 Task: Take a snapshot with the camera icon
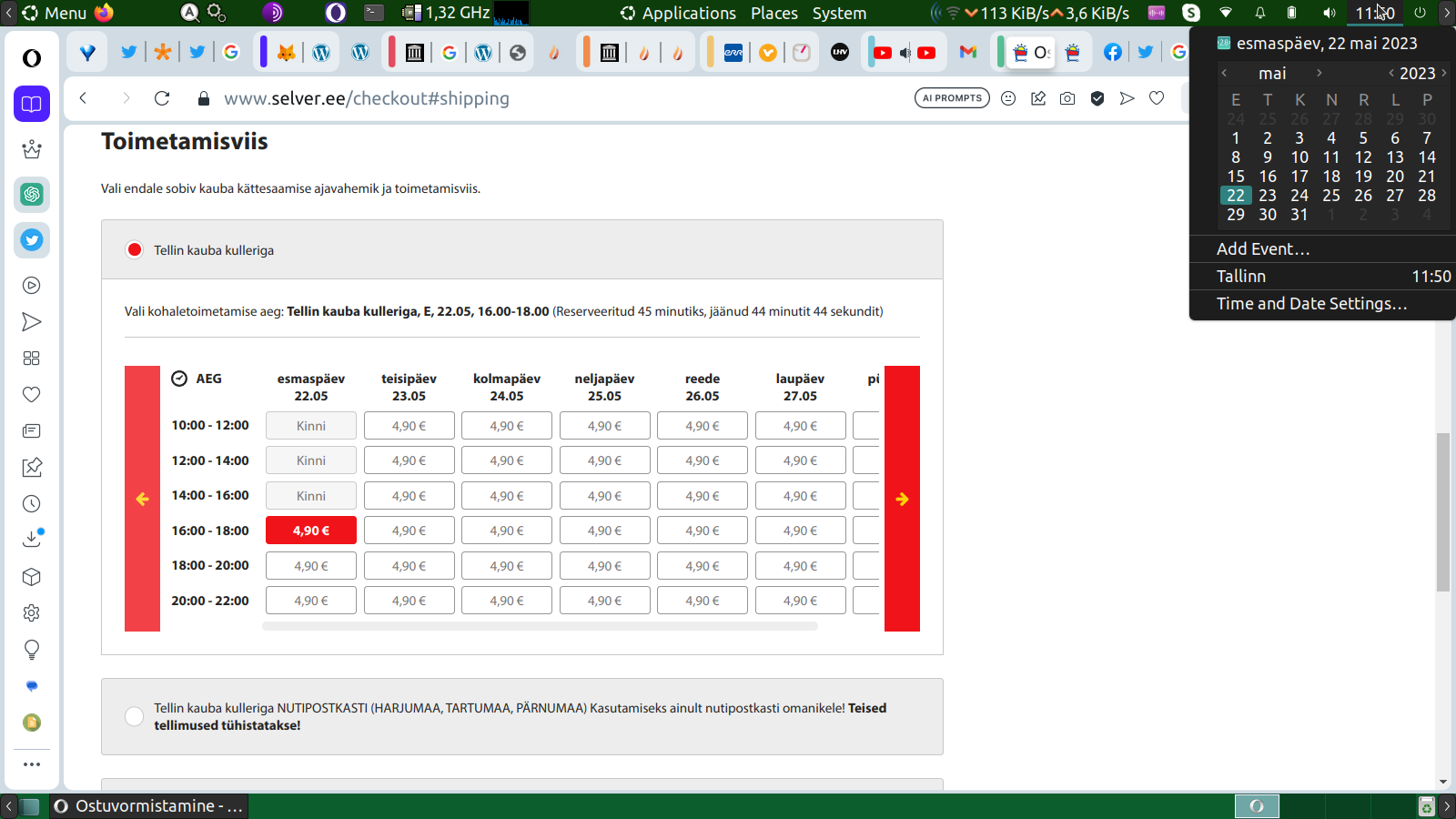click(x=1067, y=98)
